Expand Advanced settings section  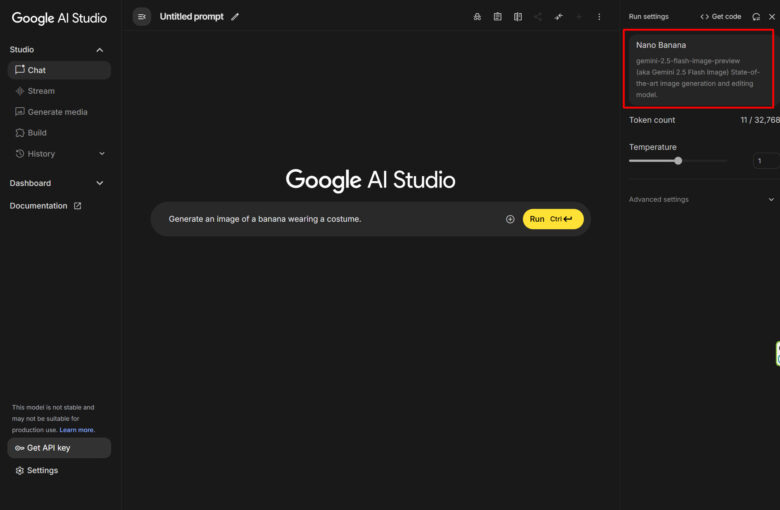click(x=701, y=200)
